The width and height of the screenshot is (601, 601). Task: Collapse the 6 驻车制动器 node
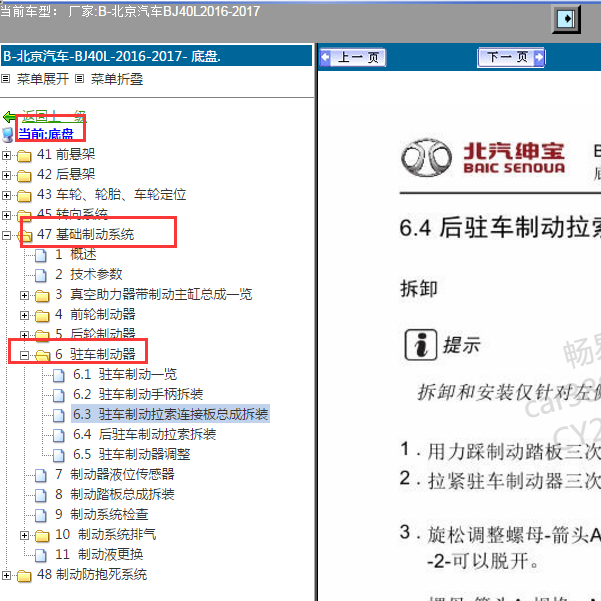pos(25,355)
